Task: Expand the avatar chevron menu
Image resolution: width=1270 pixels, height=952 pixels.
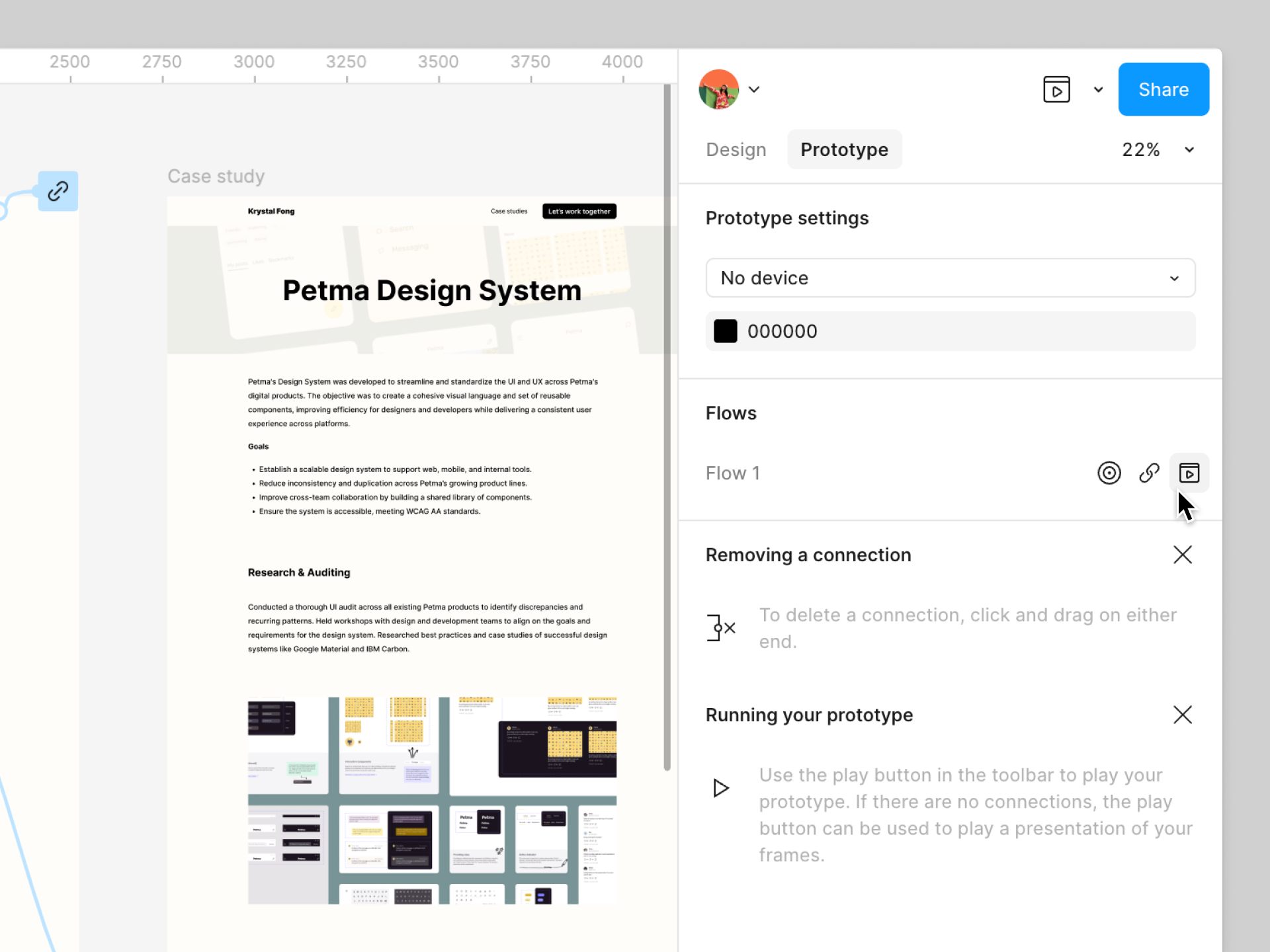Action: [754, 89]
